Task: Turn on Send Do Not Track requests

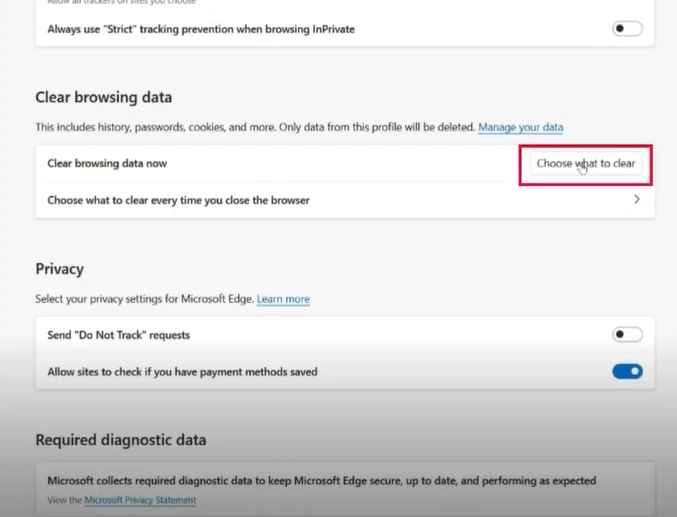Action: (627, 334)
